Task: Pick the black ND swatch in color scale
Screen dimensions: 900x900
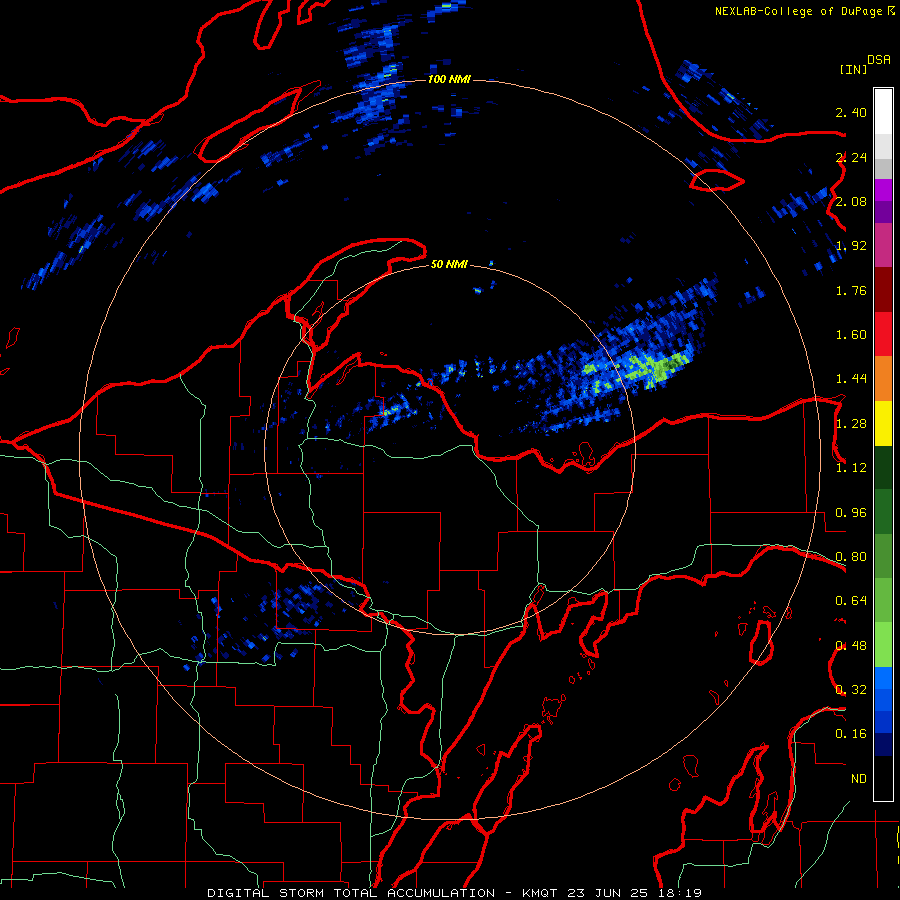Action: [x=883, y=778]
